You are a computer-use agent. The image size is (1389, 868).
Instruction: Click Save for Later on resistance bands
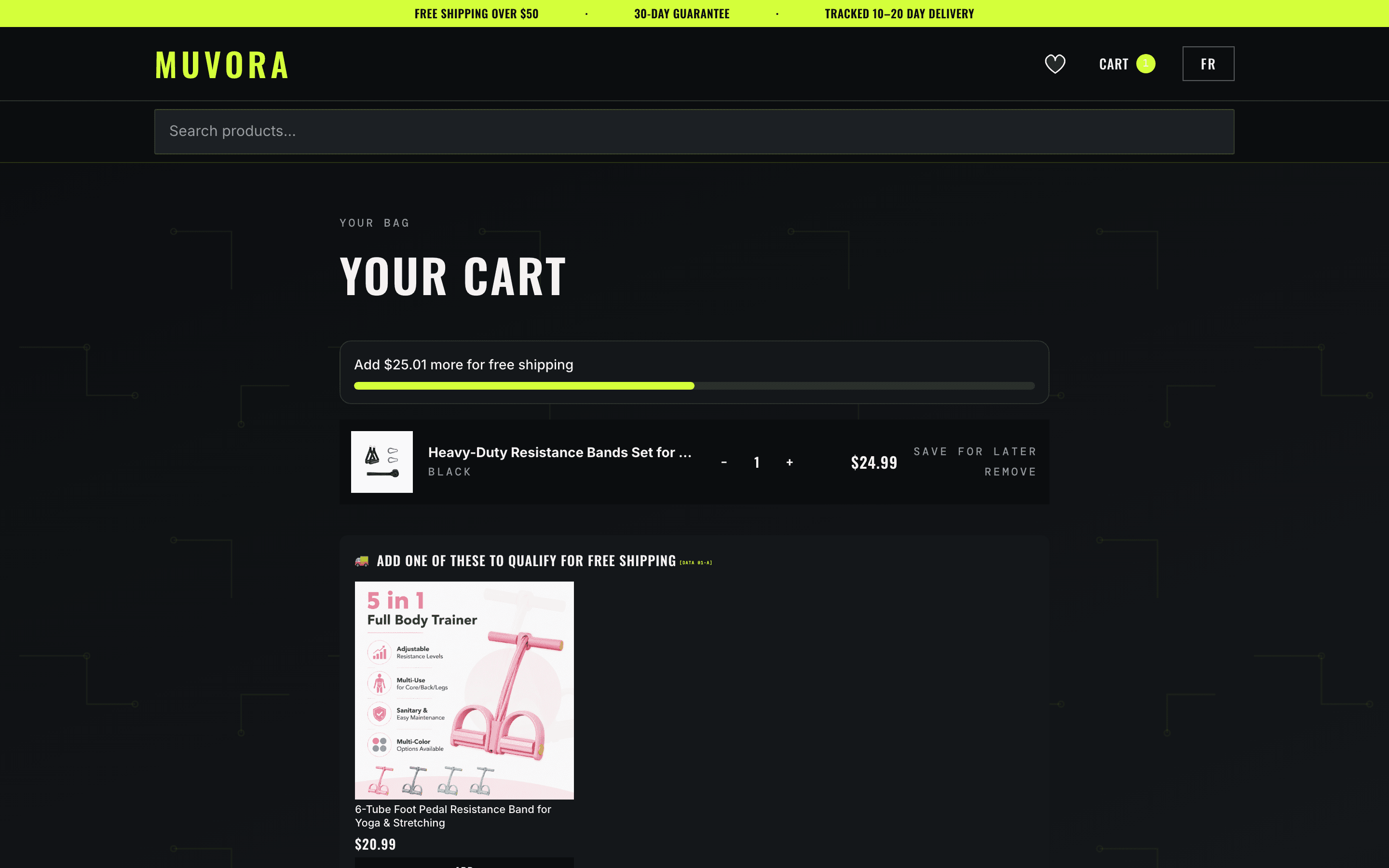click(x=975, y=452)
